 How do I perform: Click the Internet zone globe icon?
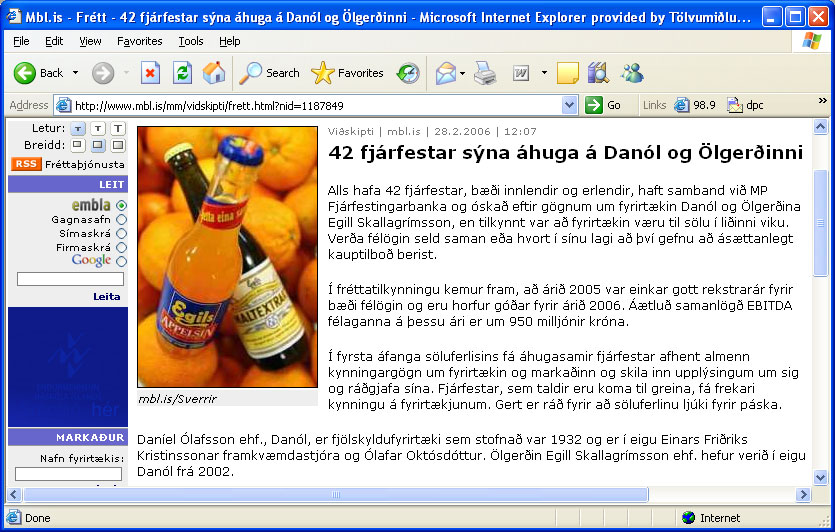pos(689,518)
